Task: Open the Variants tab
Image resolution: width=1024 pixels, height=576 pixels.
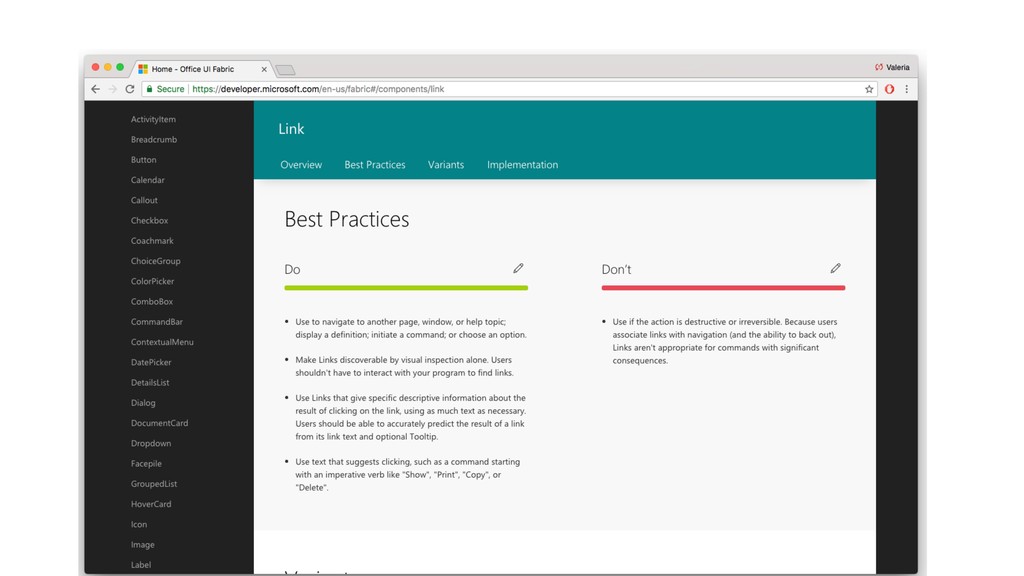Action: point(446,165)
